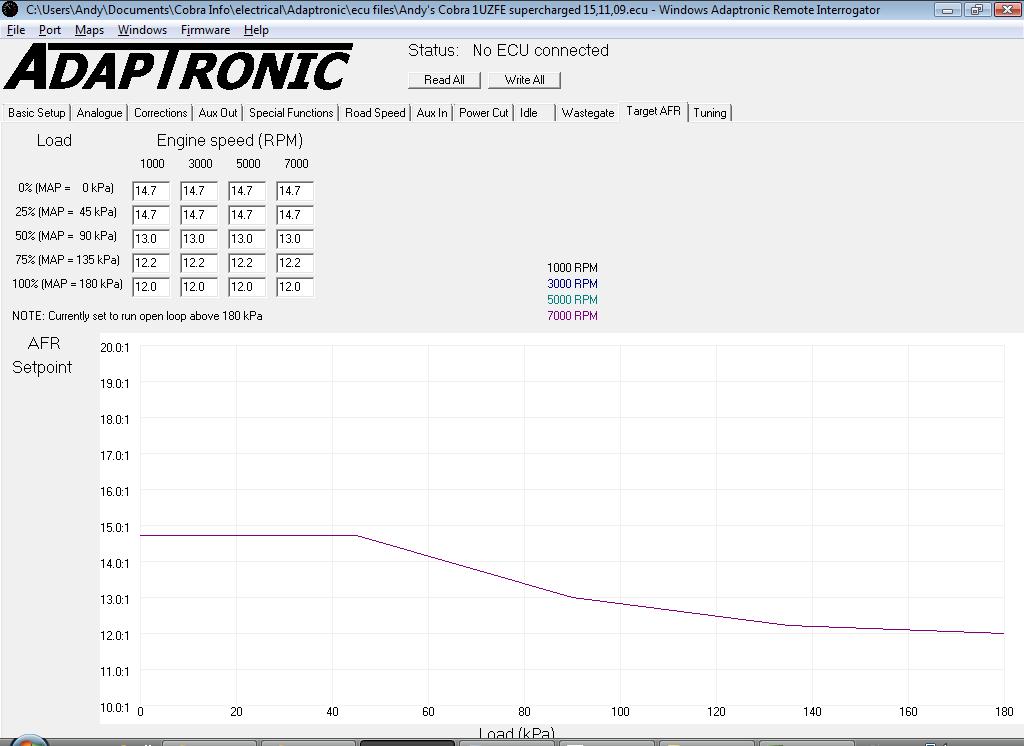Click AFR field for 100% load at 5000 RPM
Image resolution: width=1024 pixels, height=746 pixels.
pos(247,287)
